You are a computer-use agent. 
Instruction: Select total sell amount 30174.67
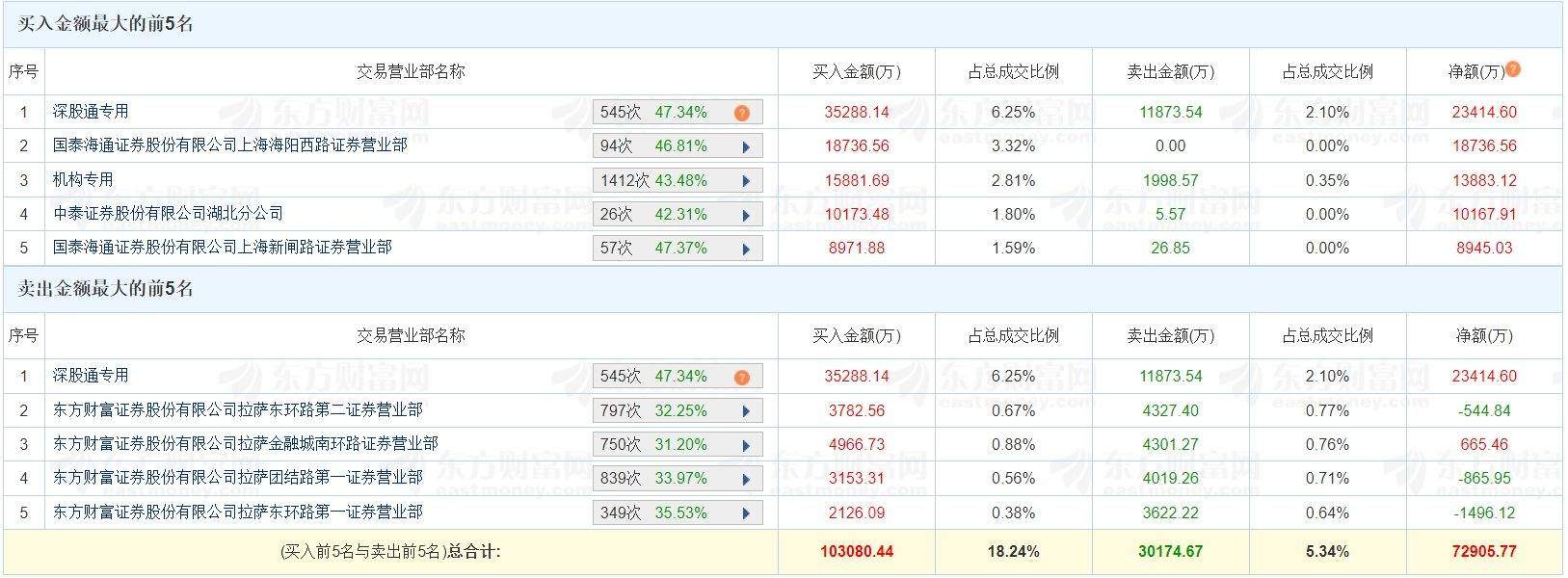(x=1170, y=552)
